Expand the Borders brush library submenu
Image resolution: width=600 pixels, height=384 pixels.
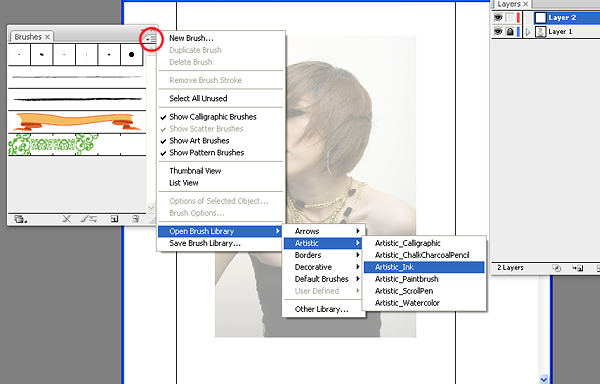coord(324,255)
